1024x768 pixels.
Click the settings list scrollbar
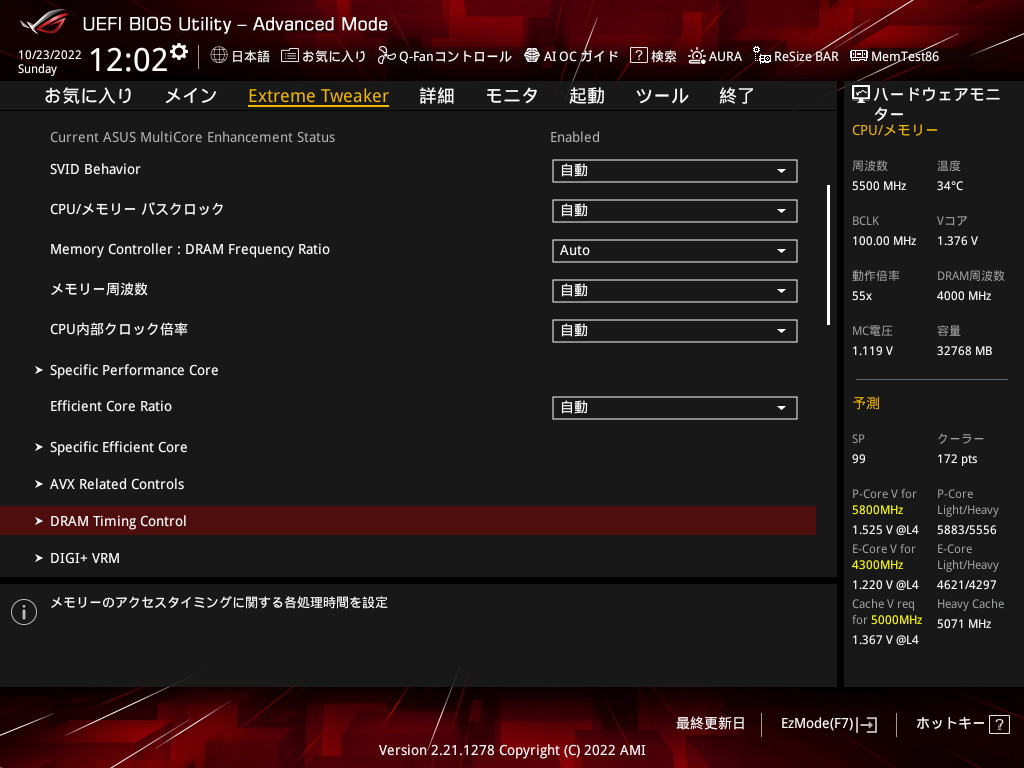pos(828,255)
